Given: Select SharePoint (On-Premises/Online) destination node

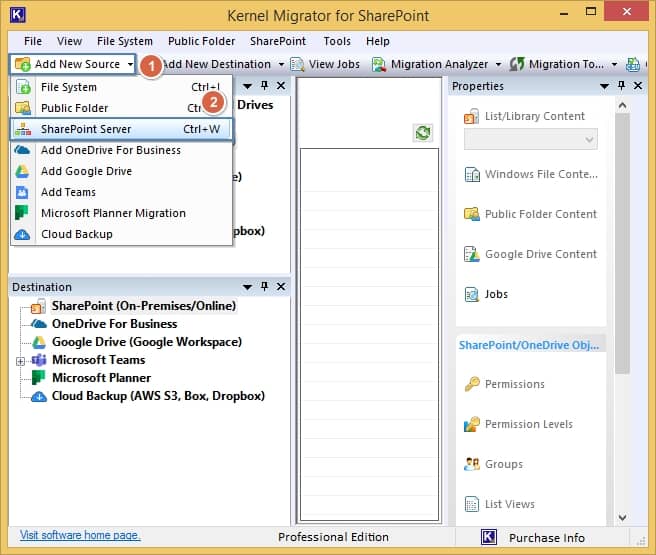Looking at the screenshot, I should pyautogui.click(x=144, y=306).
